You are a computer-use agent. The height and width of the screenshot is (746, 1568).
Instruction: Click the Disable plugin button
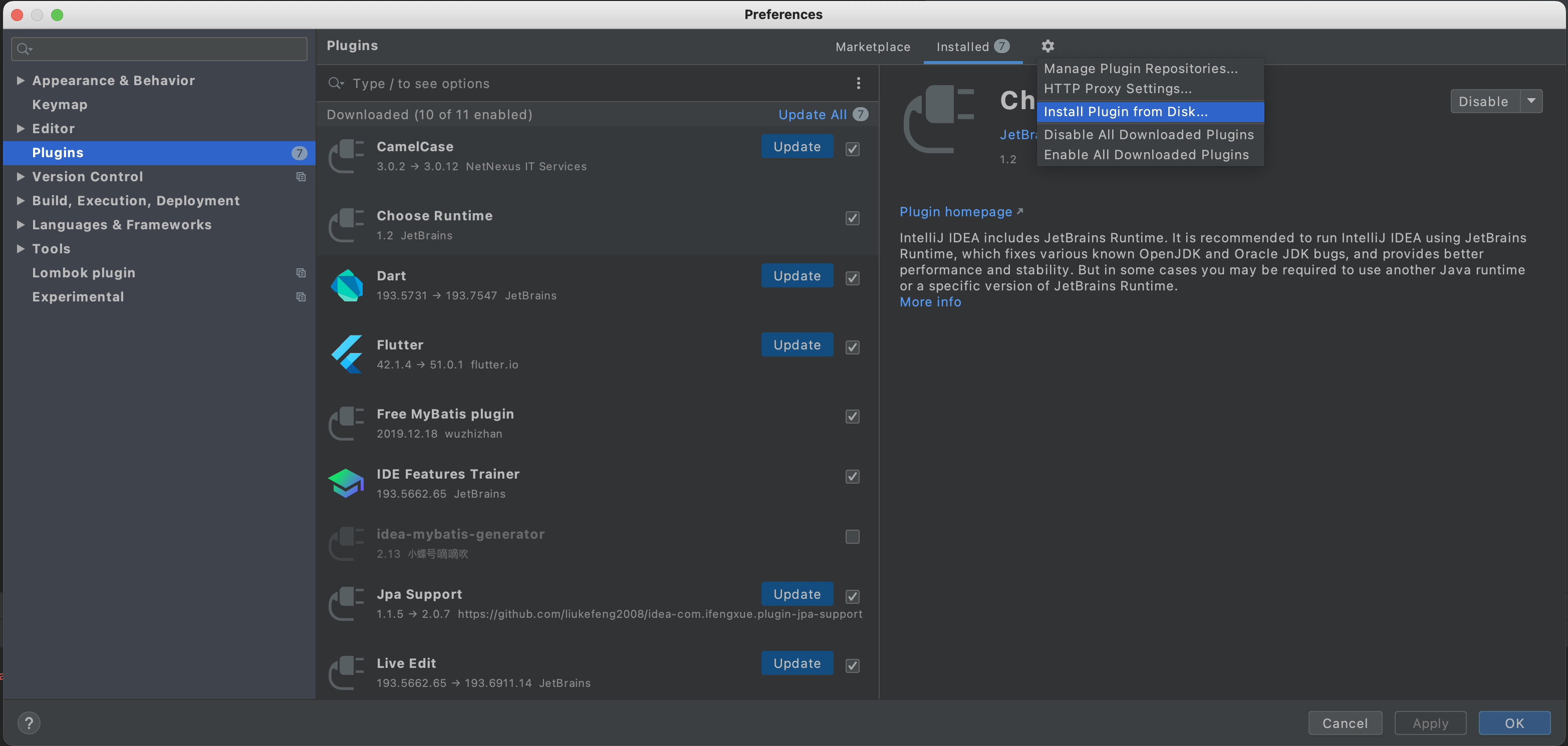pos(1485,101)
